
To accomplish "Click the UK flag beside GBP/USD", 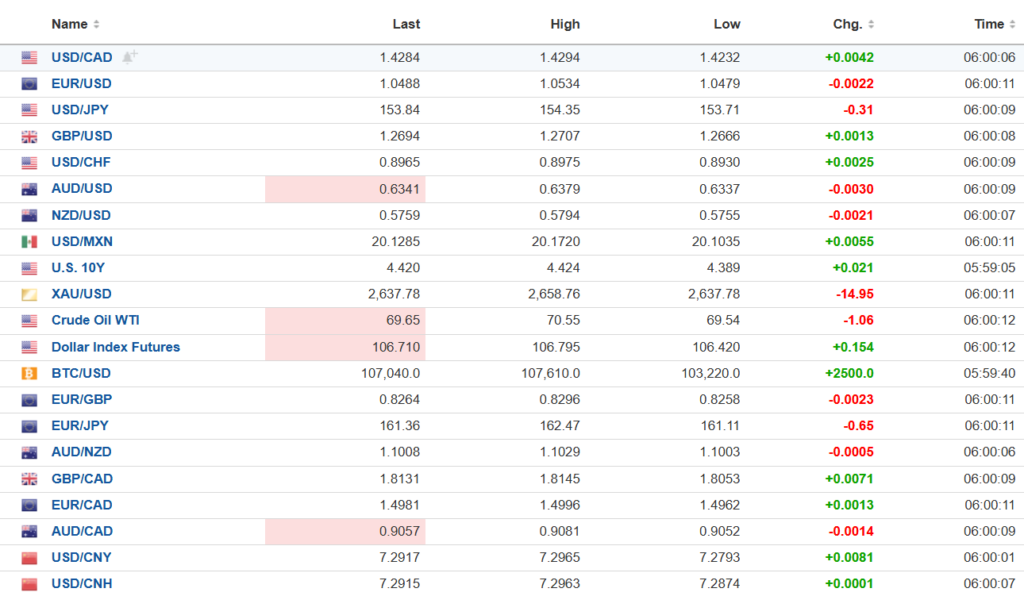I will pos(29,136).
